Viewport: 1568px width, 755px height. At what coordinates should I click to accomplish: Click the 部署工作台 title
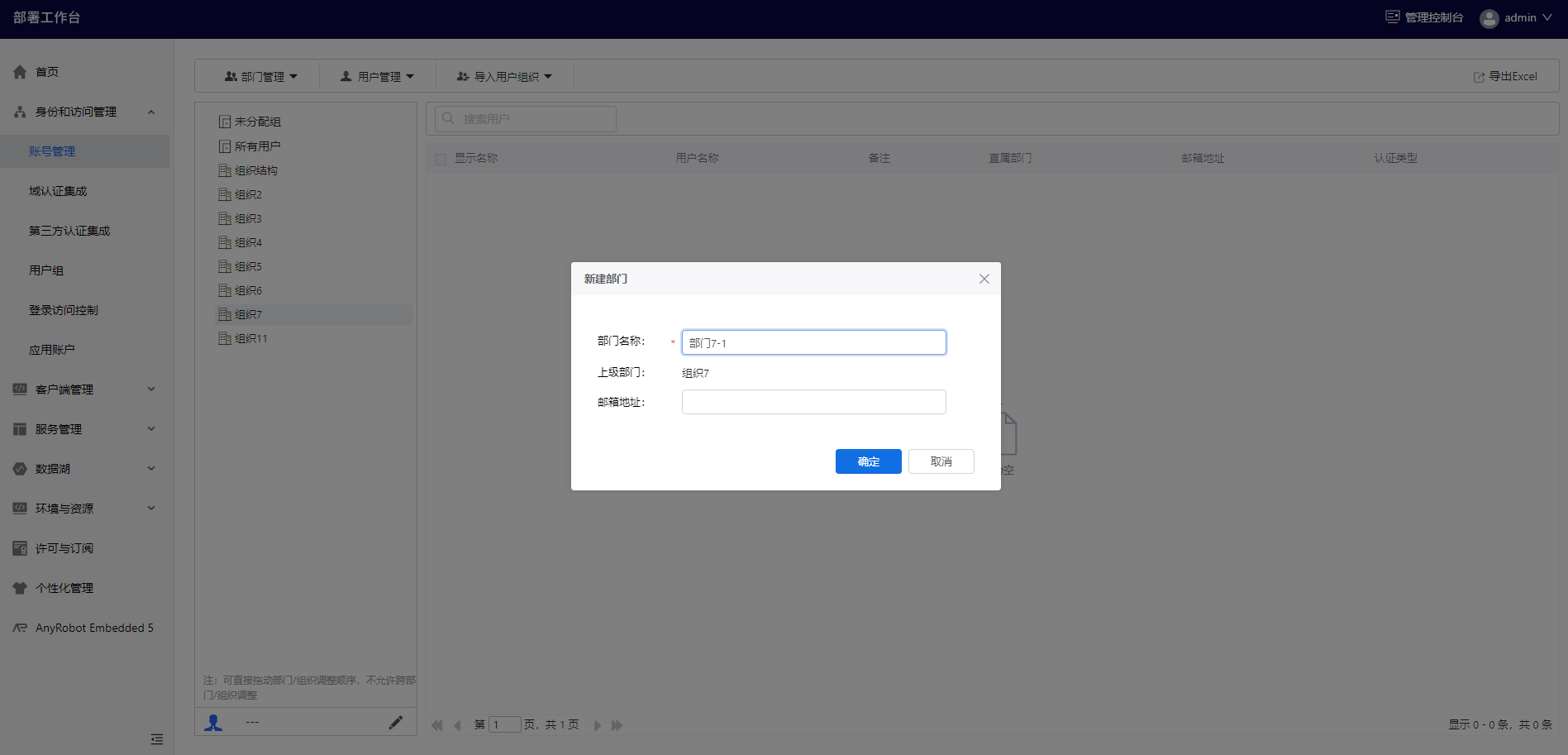coord(47,17)
